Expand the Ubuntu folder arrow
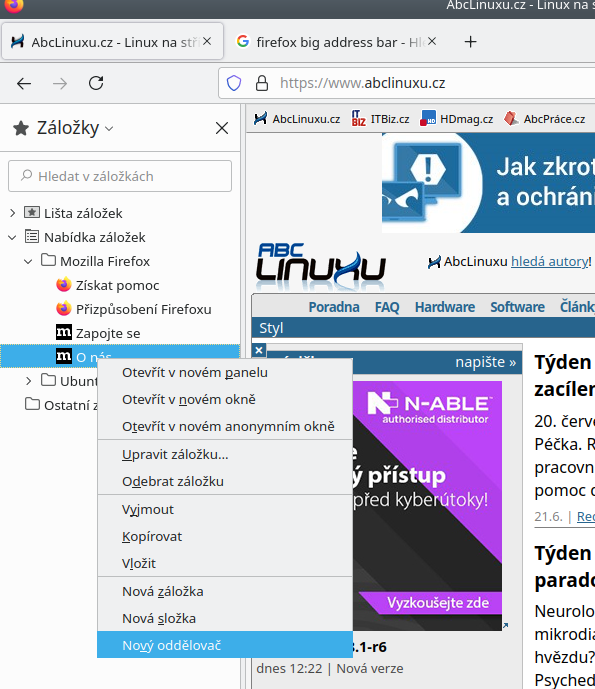595x689 pixels. pos(29,381)
